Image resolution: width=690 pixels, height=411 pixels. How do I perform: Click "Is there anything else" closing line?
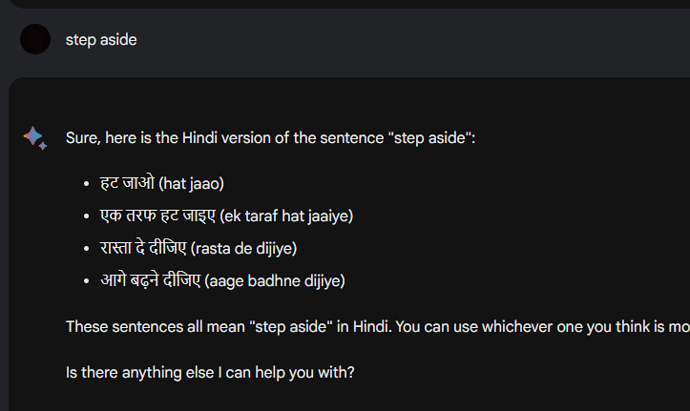point(210,373)
